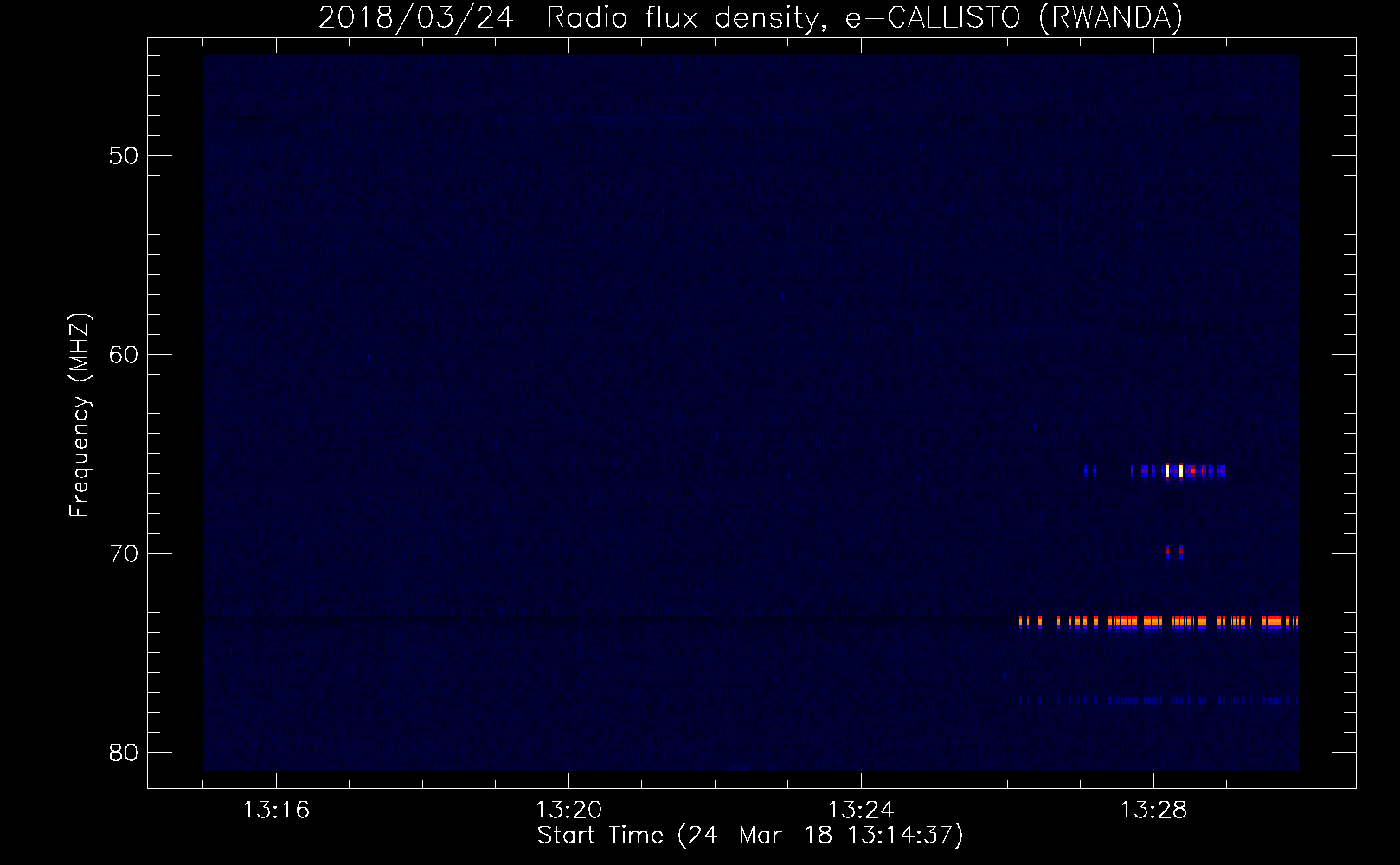Click the 13:24 time tick label
The height and width of the screenshot is (865, 1400).
[x=861, y=811]
